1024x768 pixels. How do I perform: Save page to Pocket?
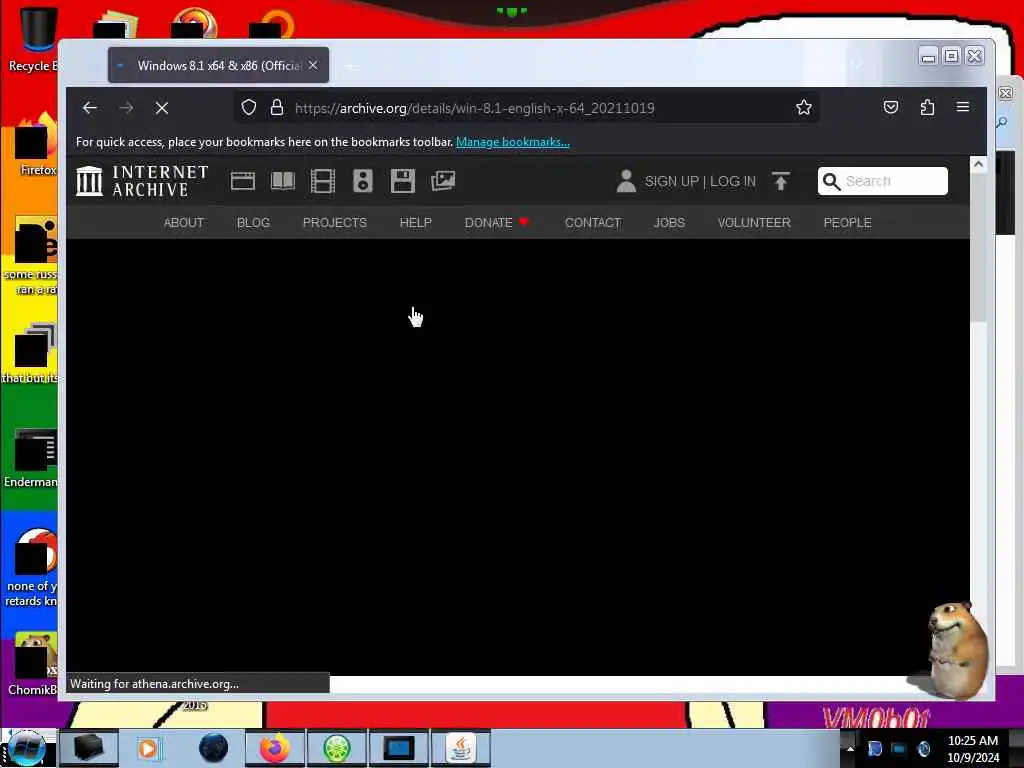(891, 107)
